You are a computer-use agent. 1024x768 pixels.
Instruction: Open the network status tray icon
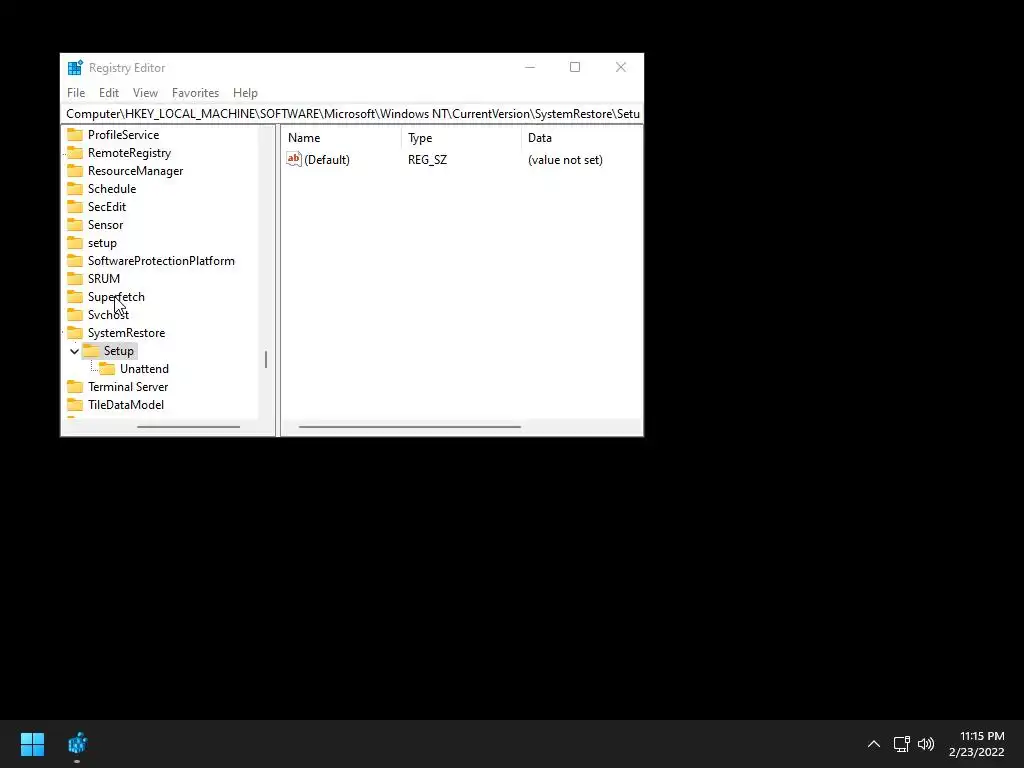pos(902,744)
